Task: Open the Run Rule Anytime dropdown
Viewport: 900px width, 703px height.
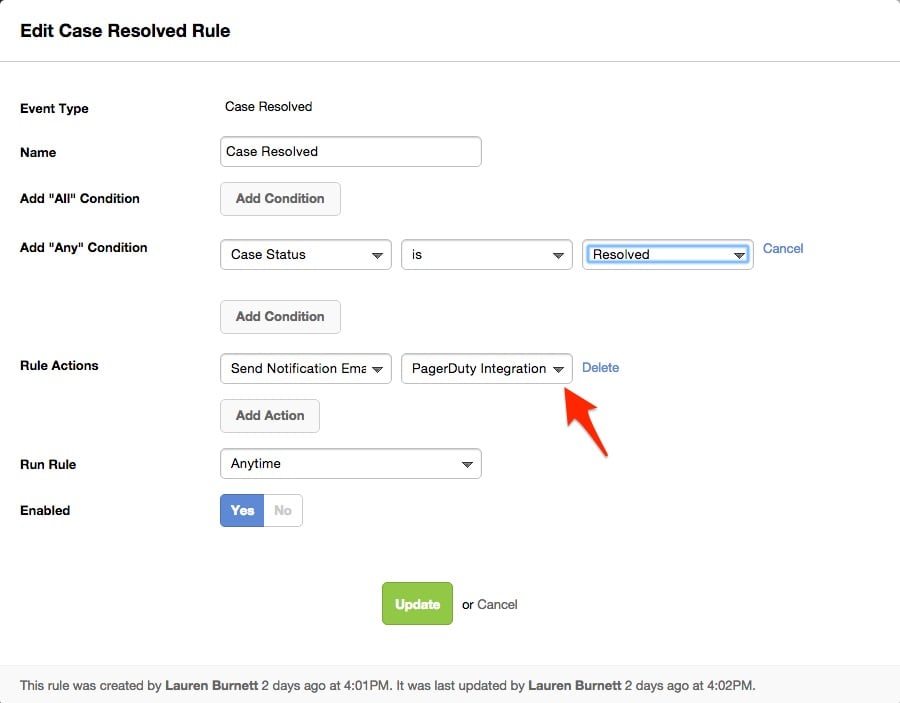Action: pyautogui.click(x=350, y=464)
